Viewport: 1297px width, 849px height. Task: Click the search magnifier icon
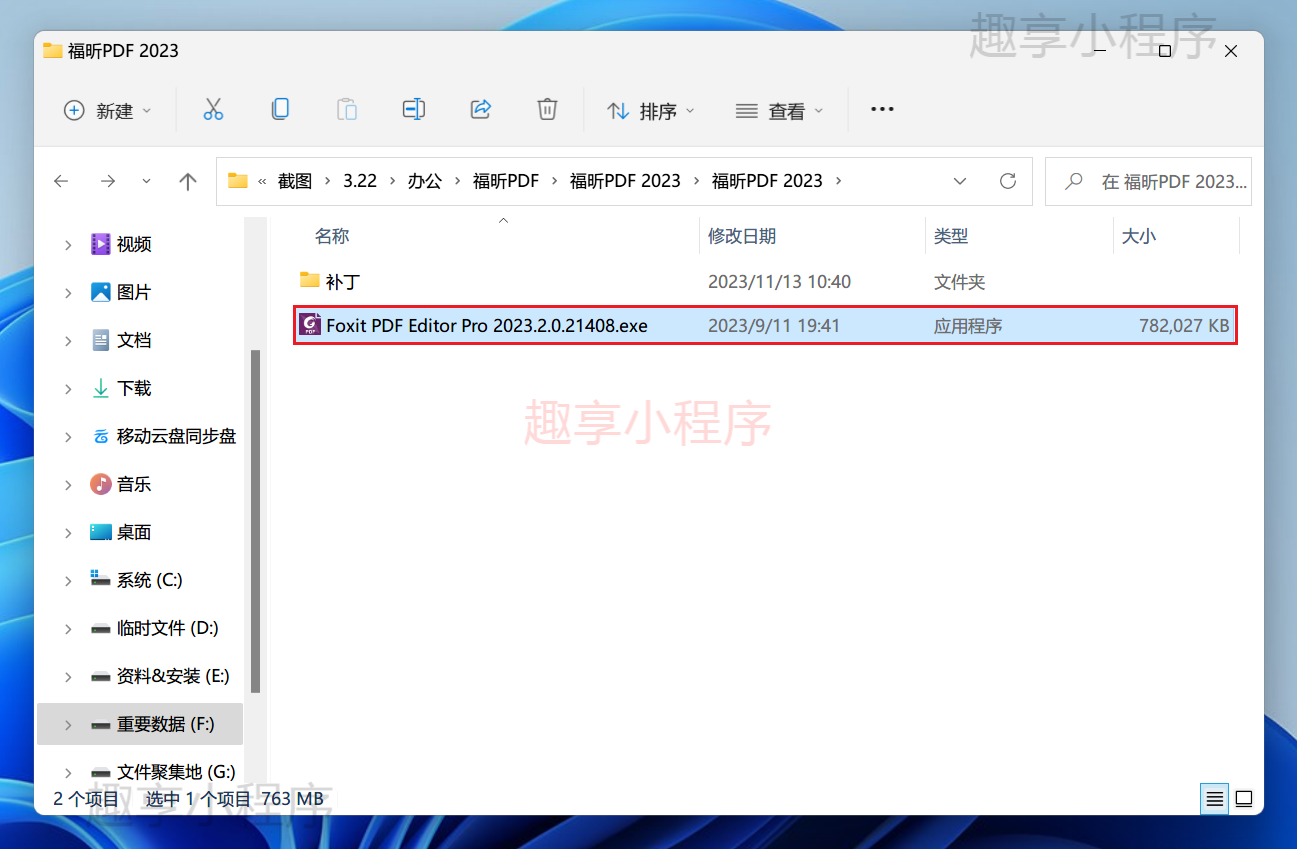coord(1074,181)
